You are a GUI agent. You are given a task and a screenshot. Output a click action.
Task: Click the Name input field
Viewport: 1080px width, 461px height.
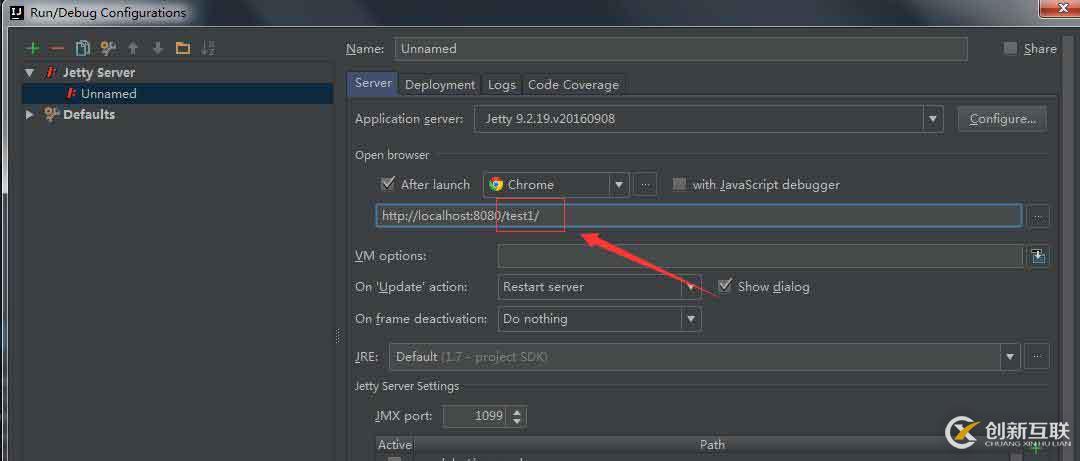[681, 49]
